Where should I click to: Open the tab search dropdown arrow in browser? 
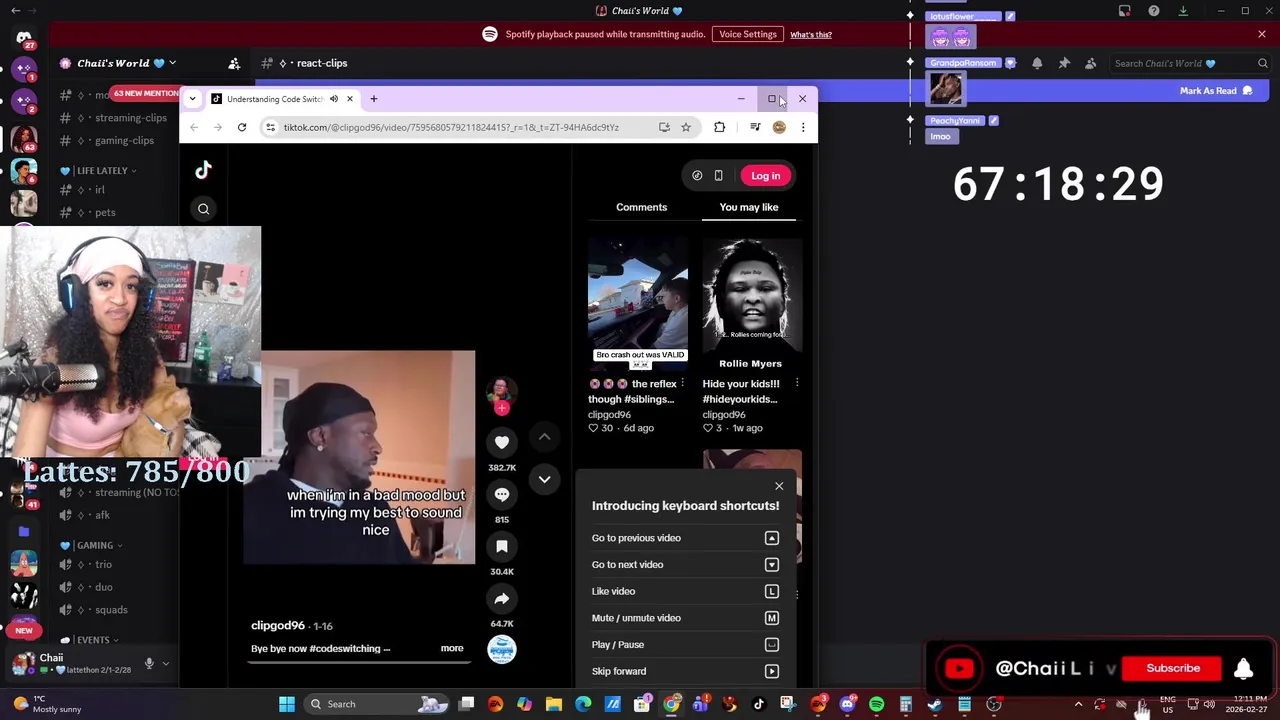(192, 99)
